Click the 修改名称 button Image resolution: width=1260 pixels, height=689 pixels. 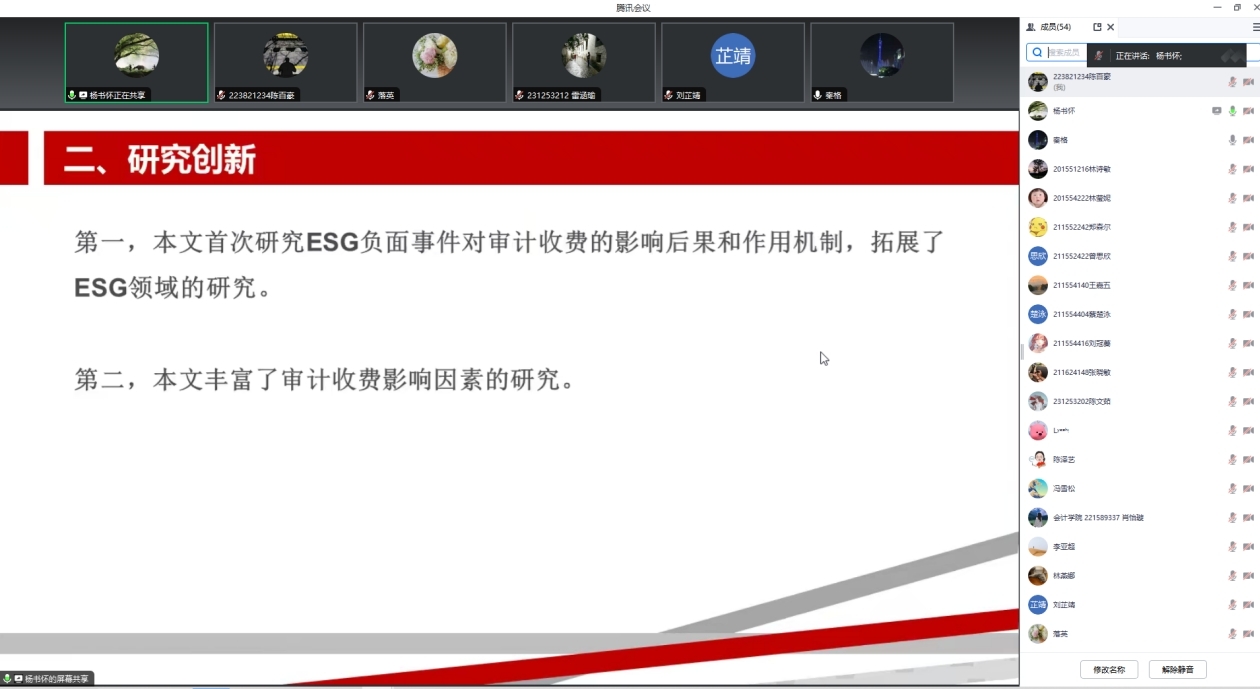pos(1108,670)
